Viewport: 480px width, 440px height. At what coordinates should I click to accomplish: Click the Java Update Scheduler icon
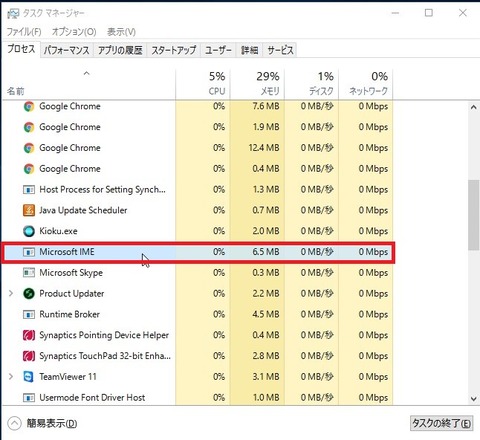(29, 210)
